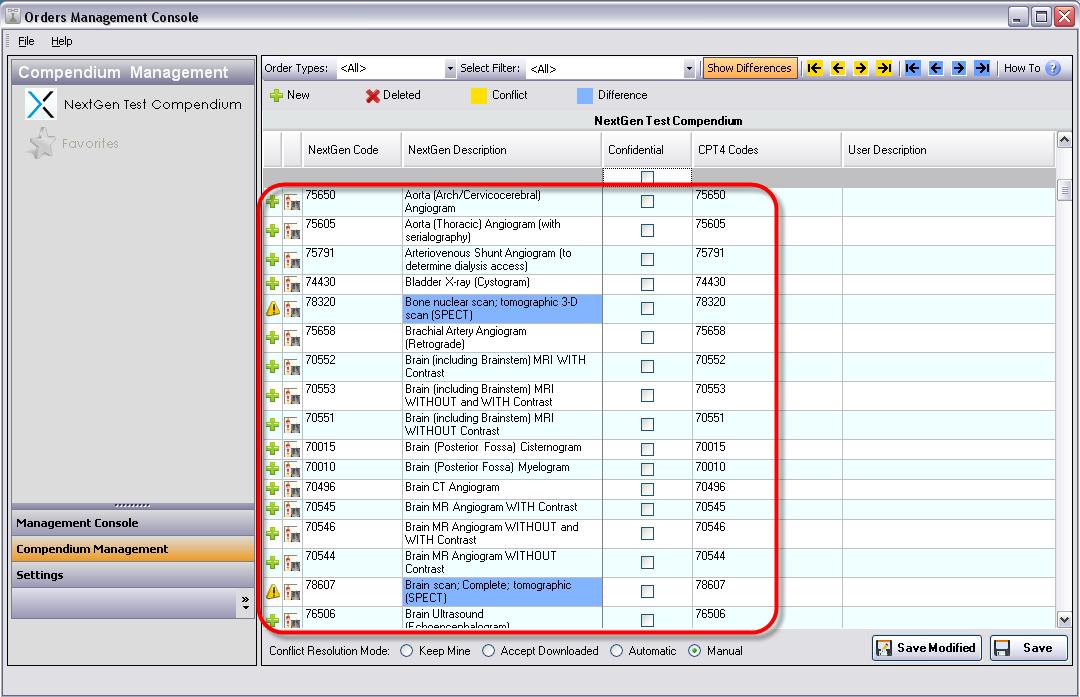1080x697 pixels.
Task: Click the How To label
Action: 1022,68
